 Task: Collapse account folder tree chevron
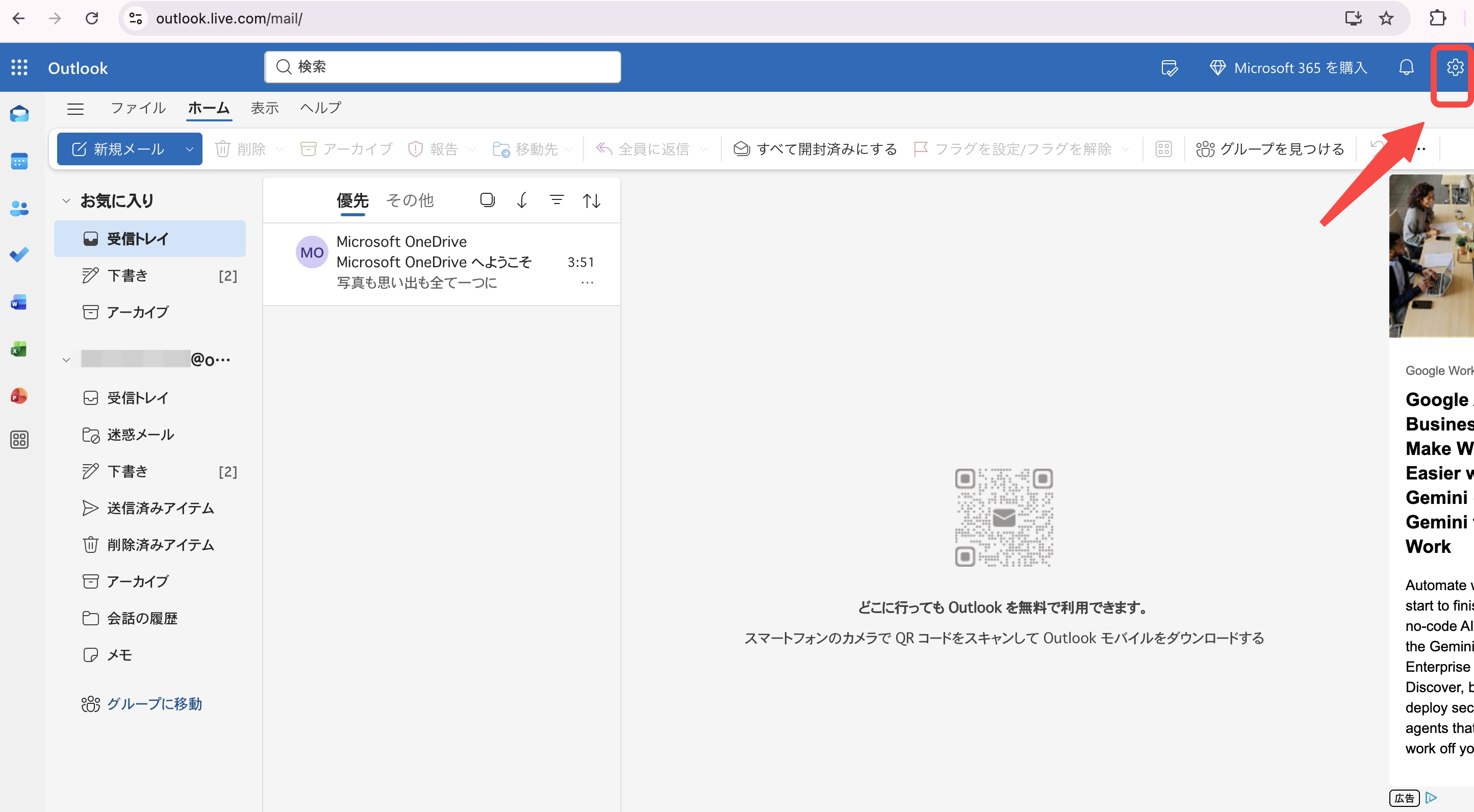click(66, 360)
